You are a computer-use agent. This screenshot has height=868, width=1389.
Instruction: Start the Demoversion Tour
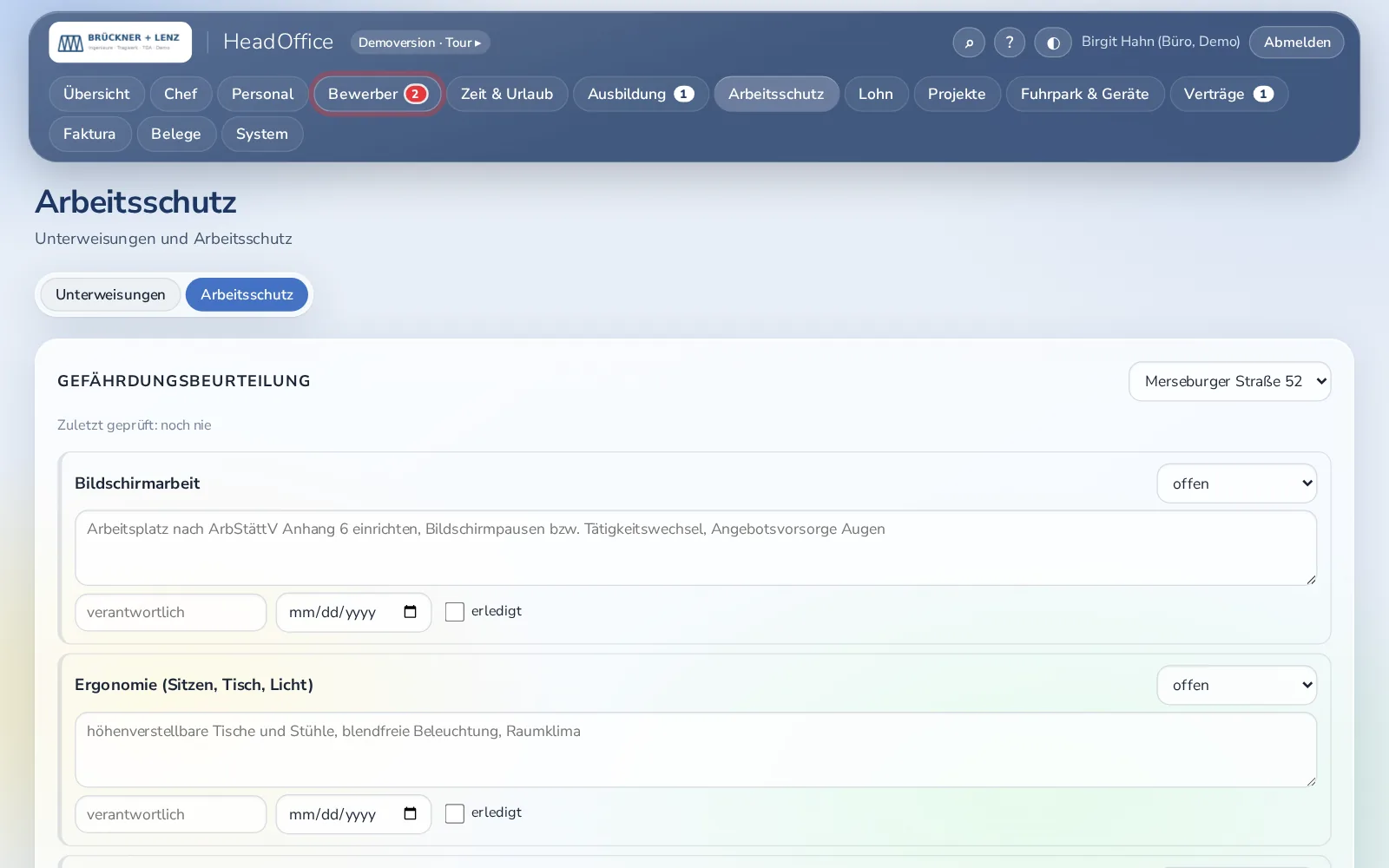pos(420,43)
